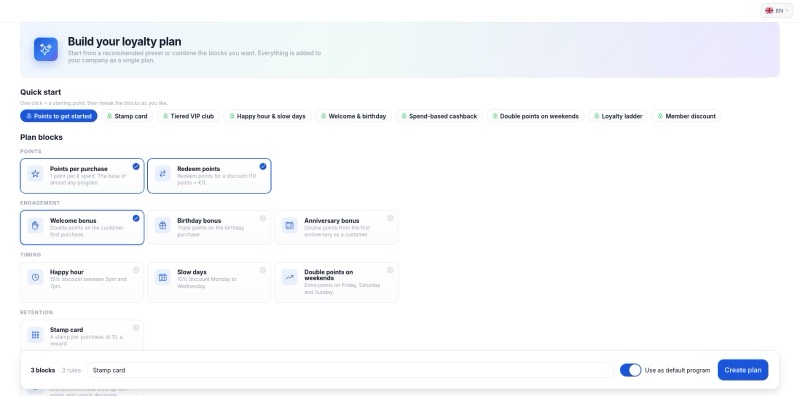Select the Double points on weekends preset
The width and height of the screenshot is (800, 396).
point(535,116)
